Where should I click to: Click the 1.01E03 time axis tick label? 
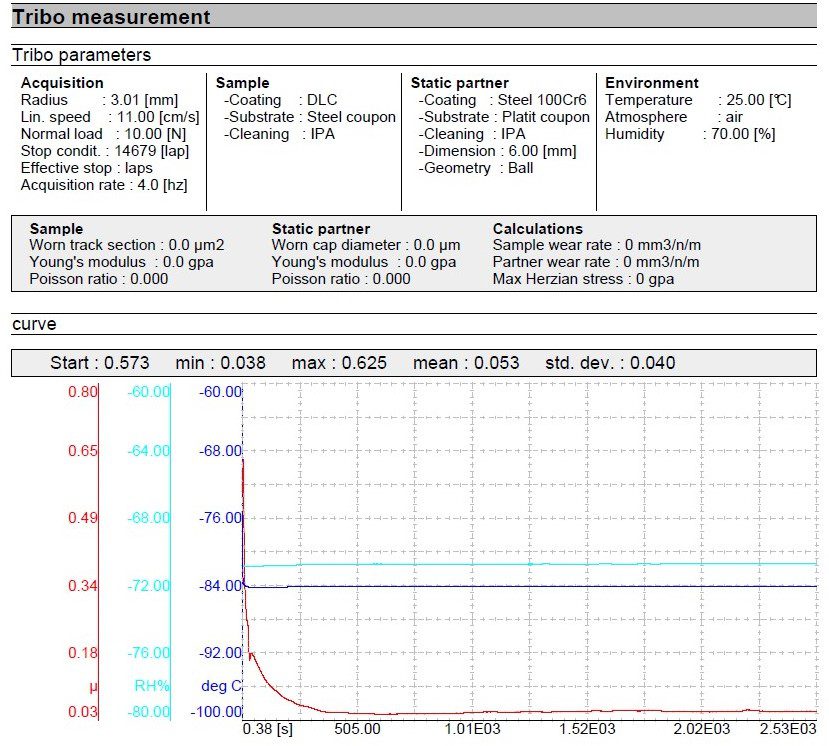click(x=471, y=729)
